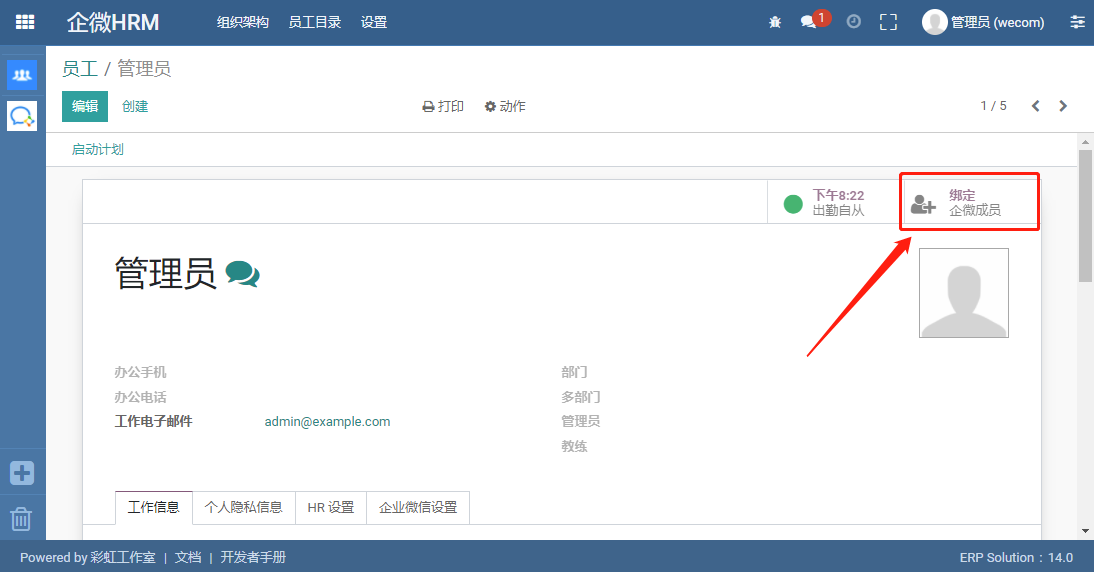Click the vertical scrollbar thumb
The image size is (1094, 572).
pos(1085,216)
